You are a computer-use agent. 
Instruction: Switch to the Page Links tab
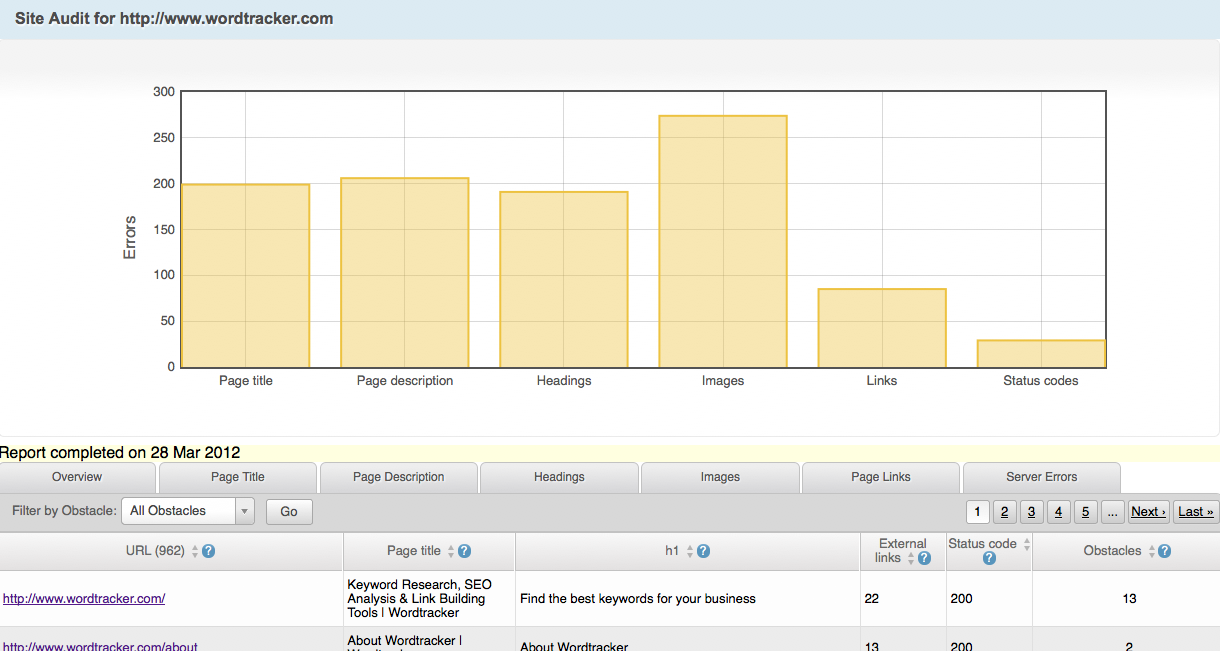(881, 477)
